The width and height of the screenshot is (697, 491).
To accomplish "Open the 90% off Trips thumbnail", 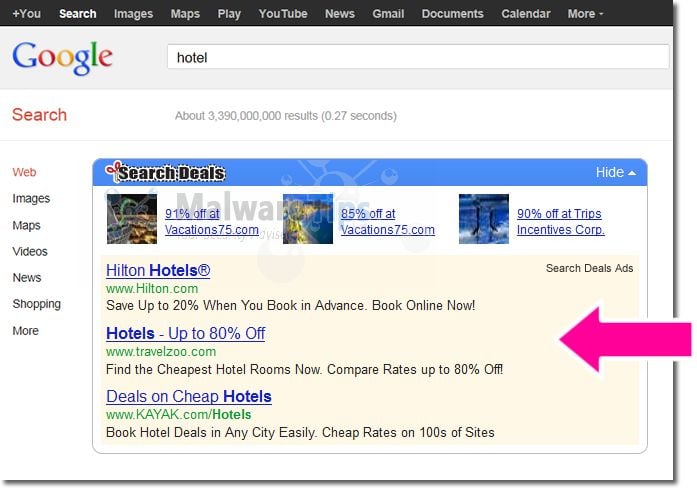I will click(484, 219).
